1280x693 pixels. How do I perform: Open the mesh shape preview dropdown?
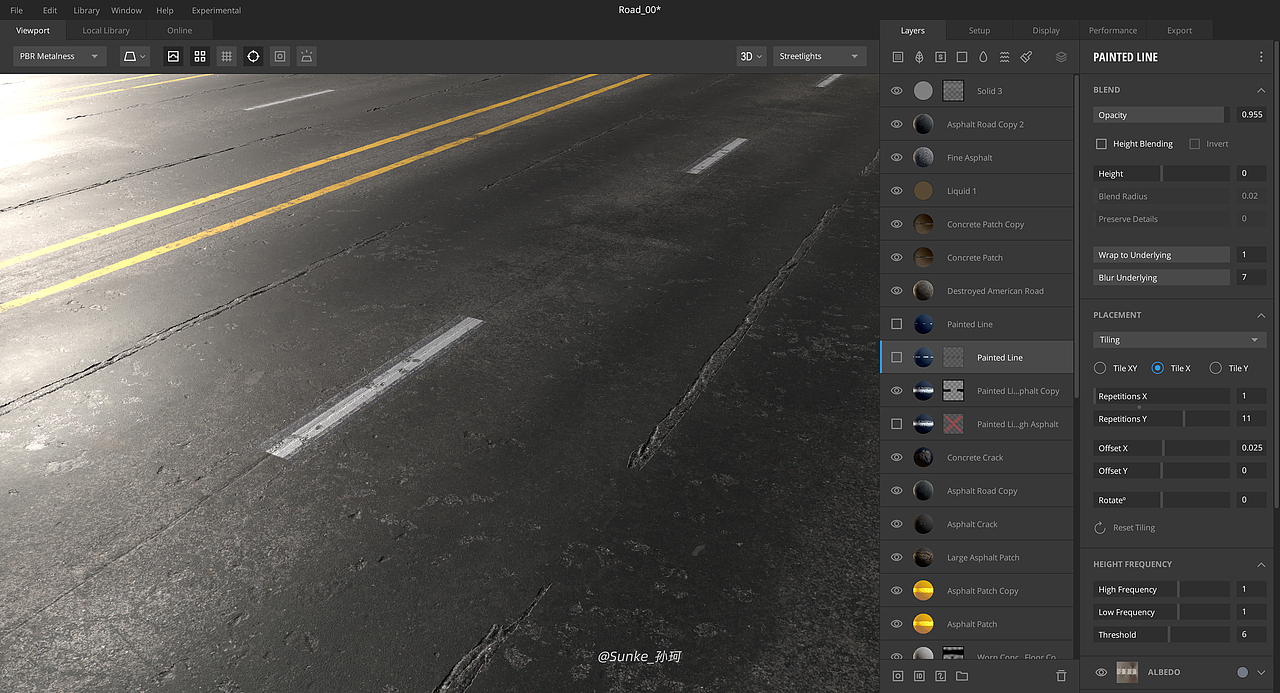coord(135,56)
